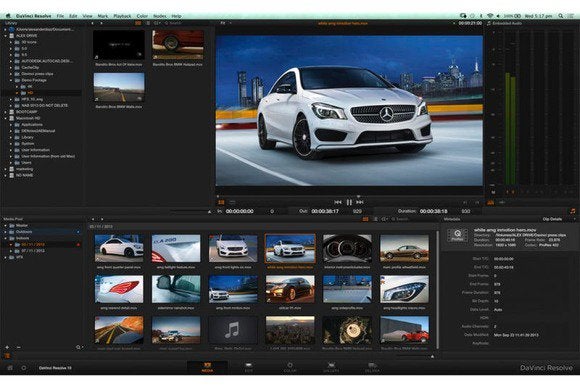Image resolution: width=580 pixels, height=388 pixels.
Task: Open the Nodes menu
Action: pos(159,16)
